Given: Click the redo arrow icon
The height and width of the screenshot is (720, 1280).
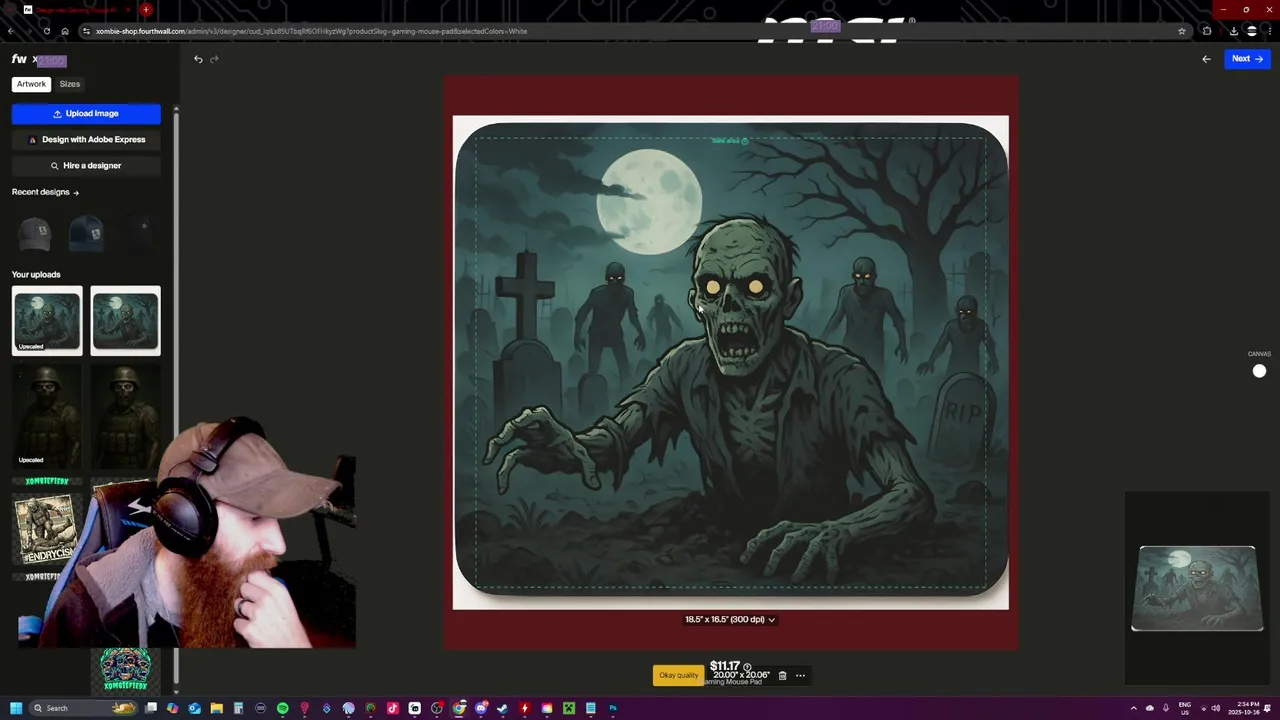Looking at the screenshot, I should click(214, 59).
